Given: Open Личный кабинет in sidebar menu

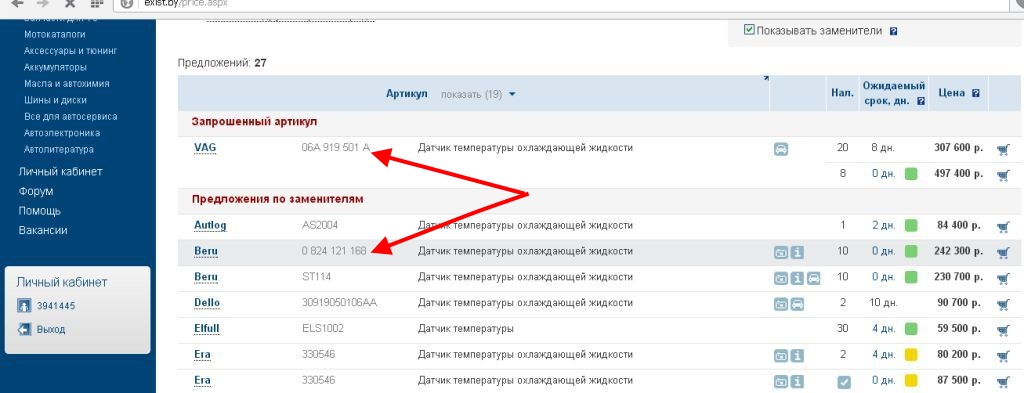Looking at the screenshot, I should pos(60,172).
